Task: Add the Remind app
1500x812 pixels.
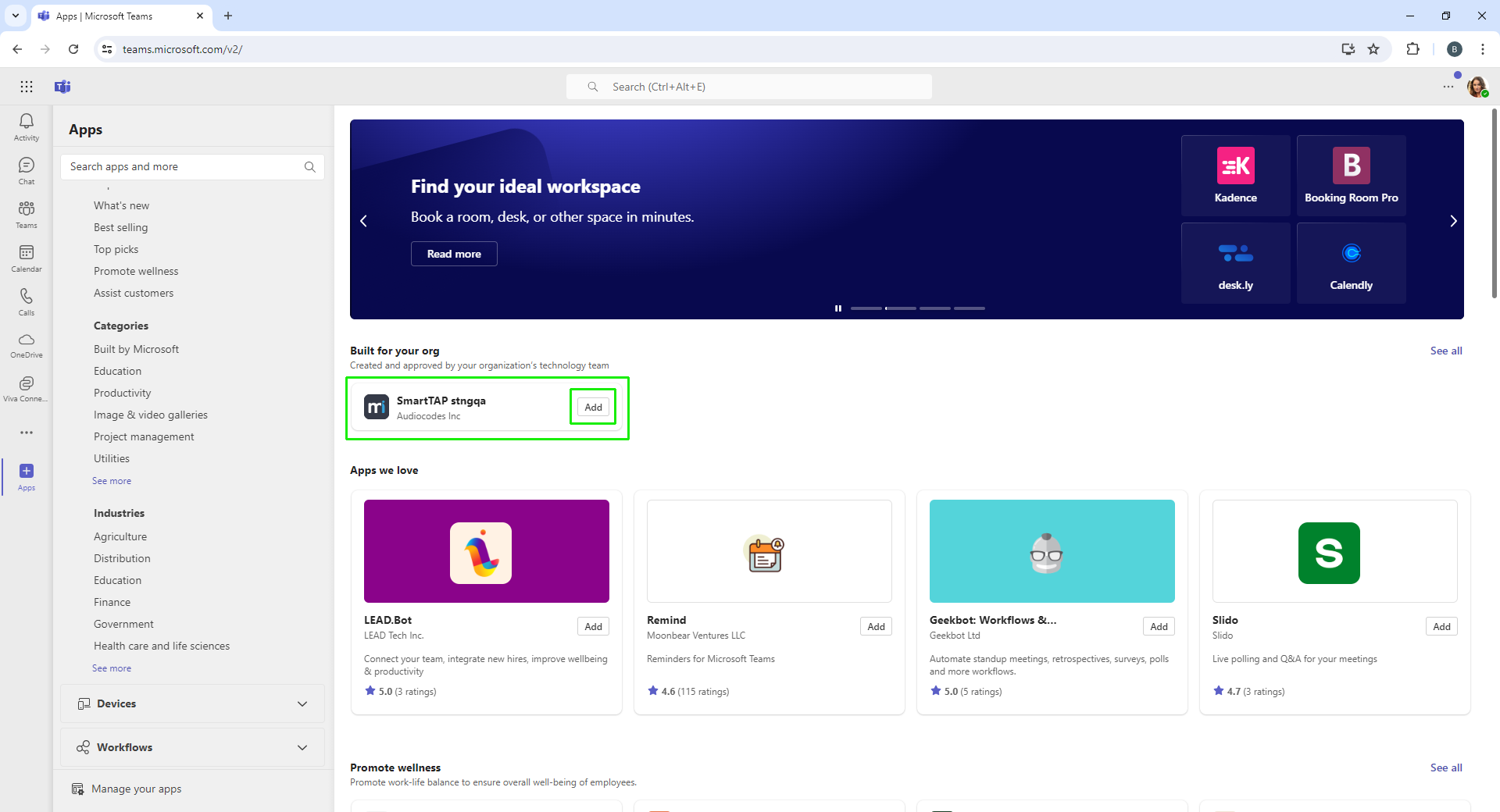Action: click(x=876, y=626)
